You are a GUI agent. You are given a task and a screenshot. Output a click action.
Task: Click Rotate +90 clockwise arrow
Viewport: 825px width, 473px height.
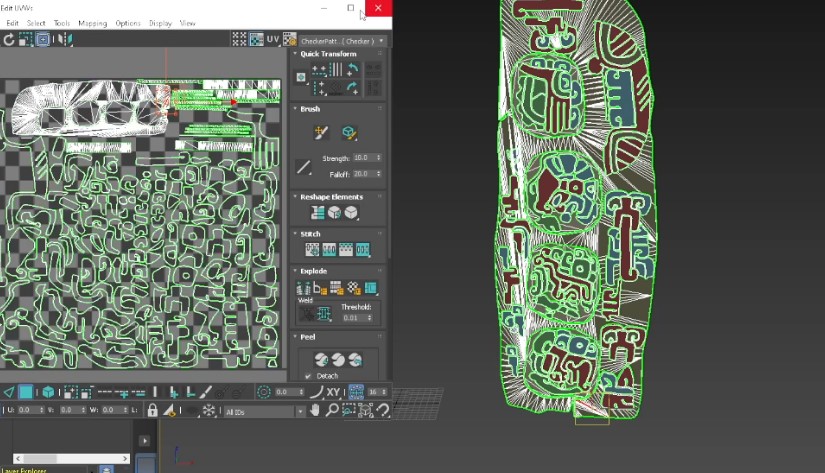pos(353,87)
